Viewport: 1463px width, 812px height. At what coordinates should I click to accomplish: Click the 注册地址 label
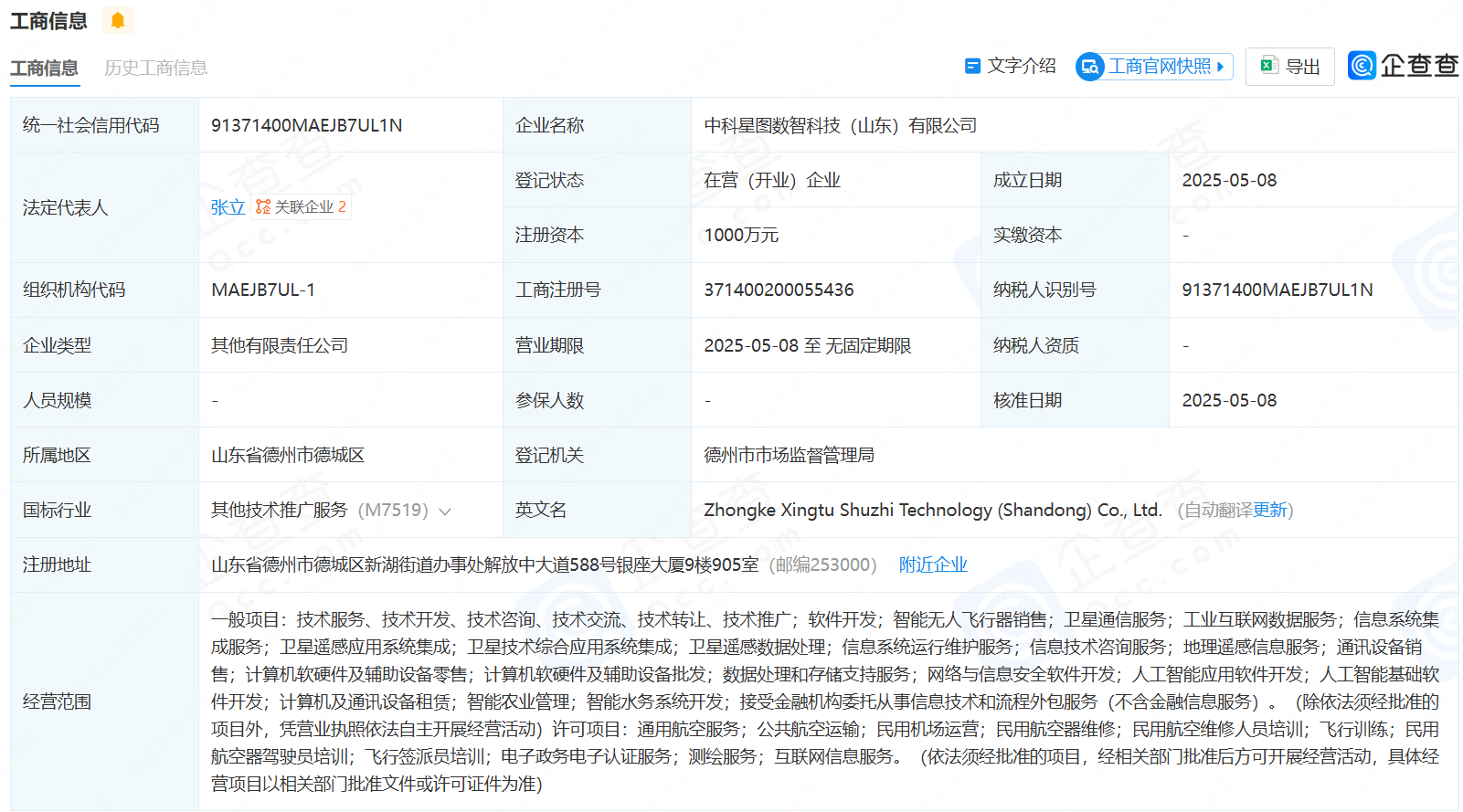(x=57, y=564)
